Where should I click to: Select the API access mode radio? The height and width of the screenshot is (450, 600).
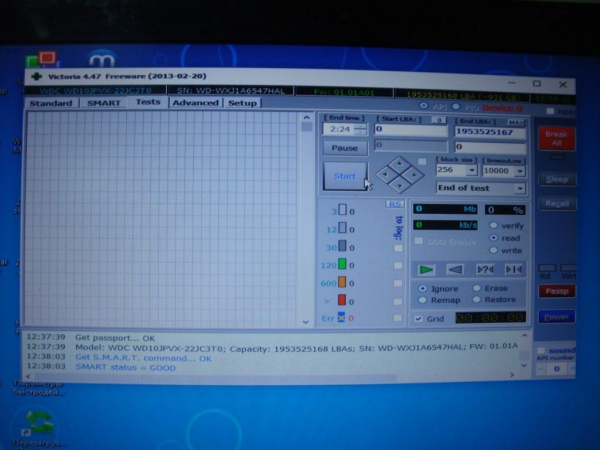click(x=424, y=106)
